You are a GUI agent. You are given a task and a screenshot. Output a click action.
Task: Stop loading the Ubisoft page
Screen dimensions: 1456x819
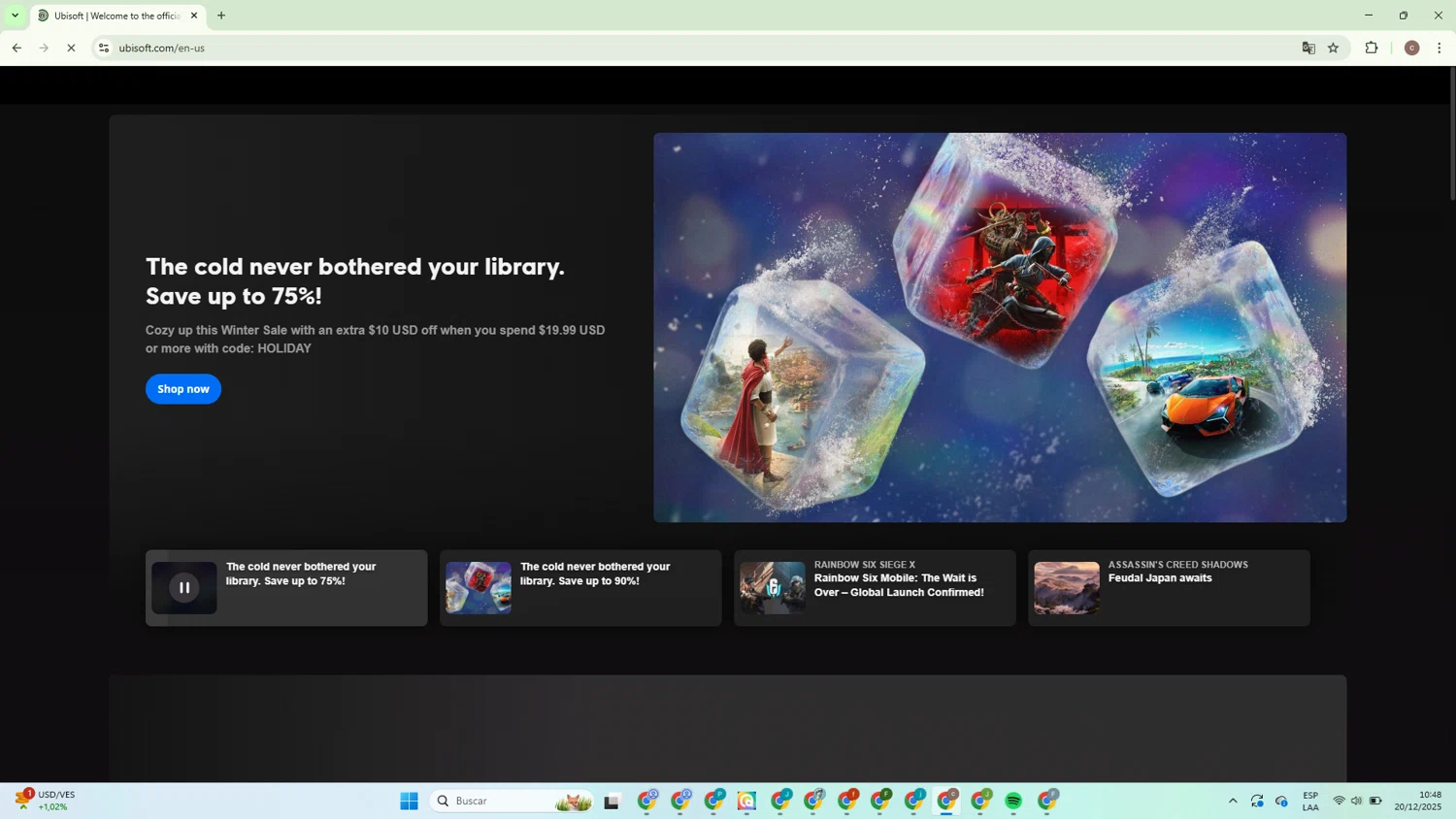[71, 48]
